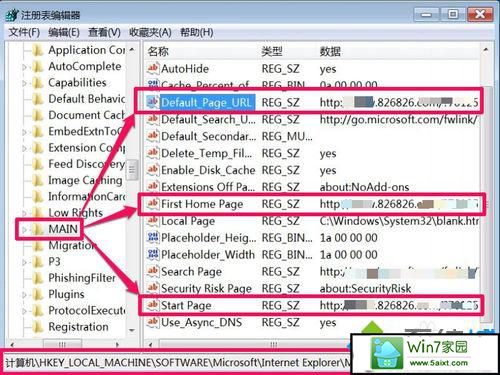Sort by the 类型 column header

(x=272, y=52)
